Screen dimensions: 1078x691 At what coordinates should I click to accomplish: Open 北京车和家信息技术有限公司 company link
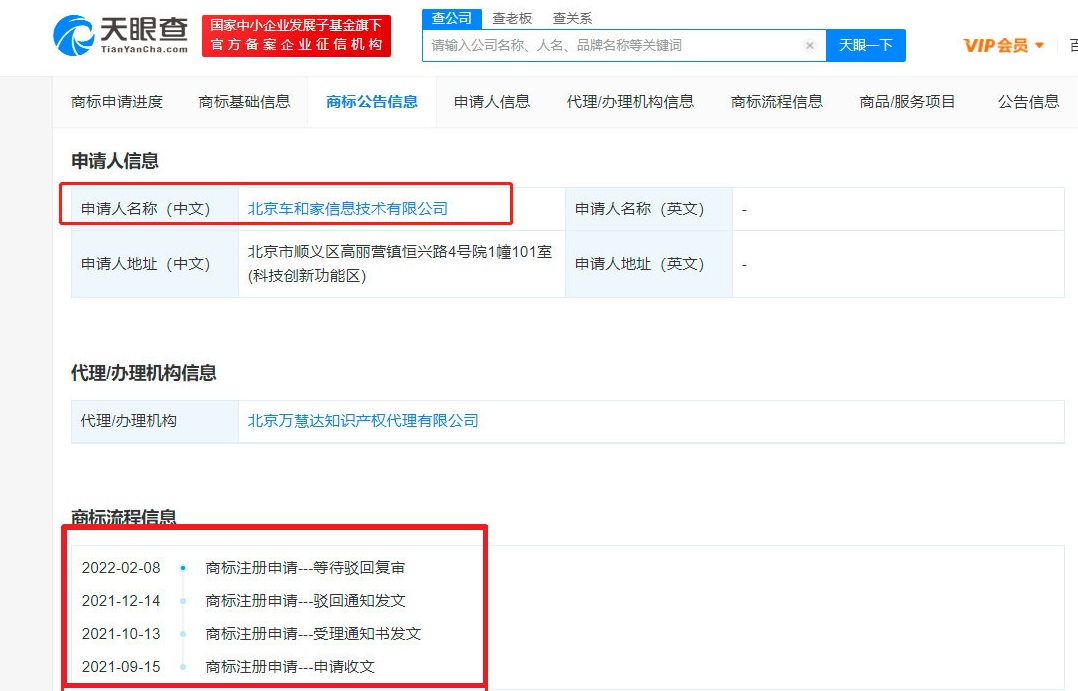[348, 209]
